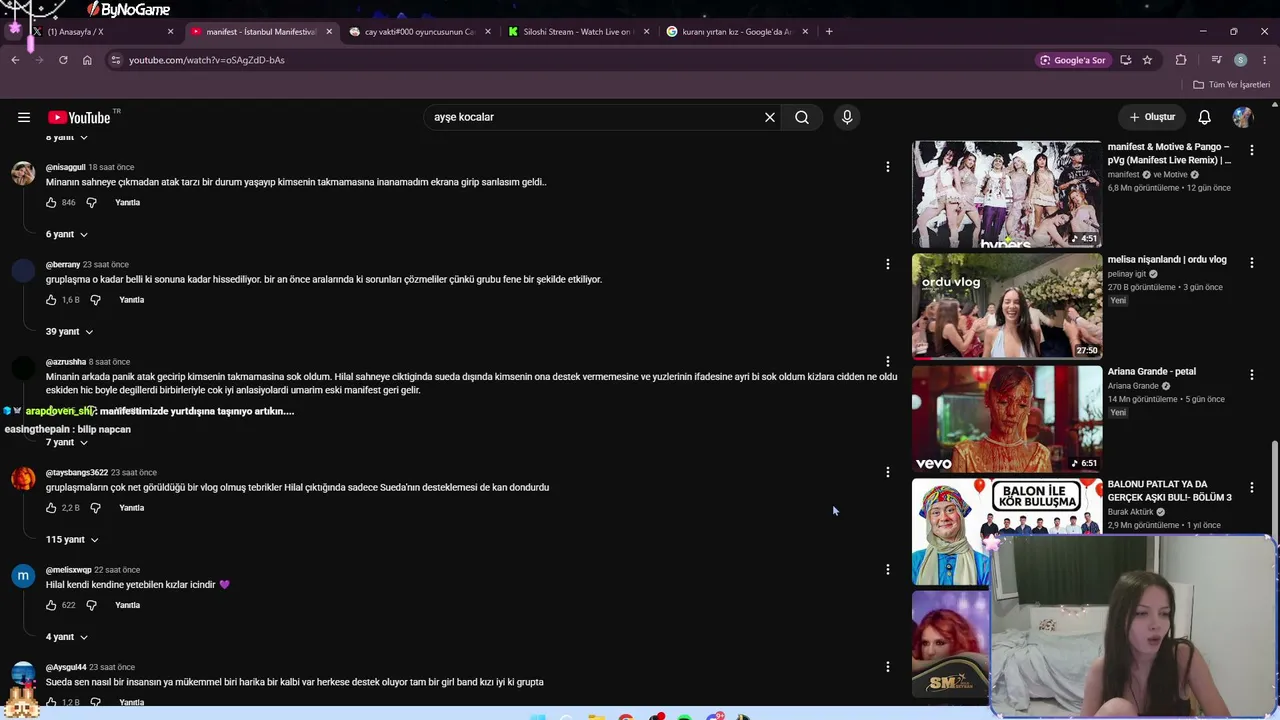Expand the 7 yanıt replies
This screenshot has width=1280, height=720.
67,442
